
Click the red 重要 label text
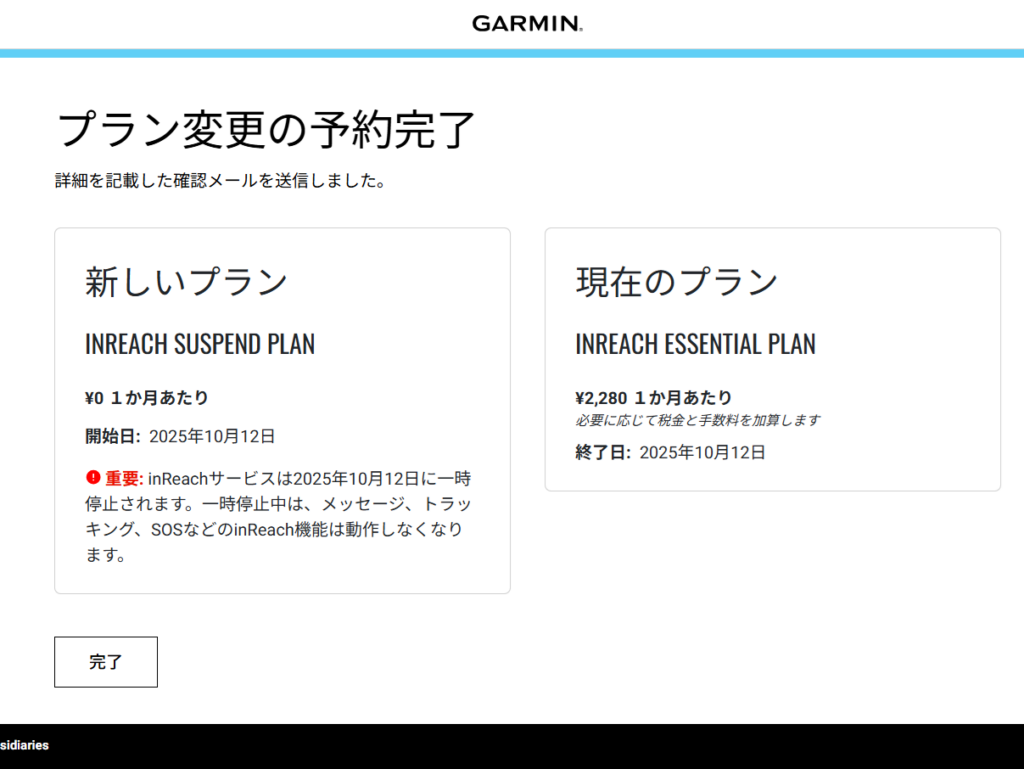click(x=125, y=478)
